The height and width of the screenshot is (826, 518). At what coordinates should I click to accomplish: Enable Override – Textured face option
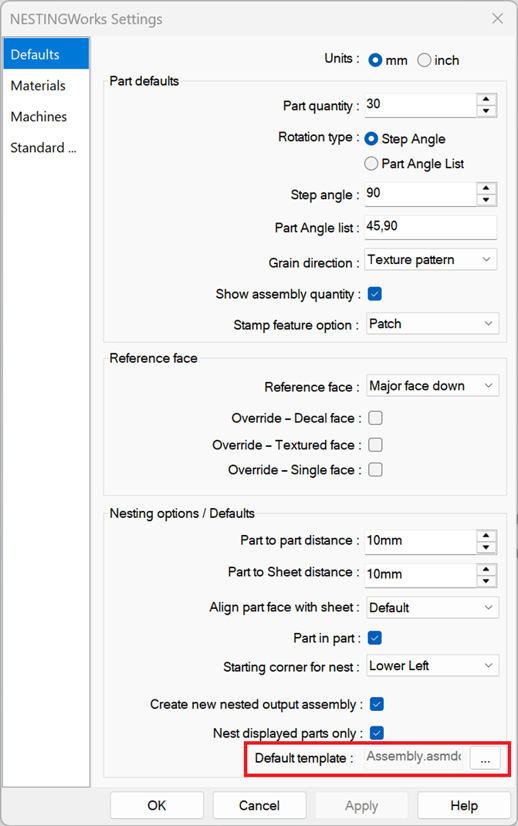375,445
